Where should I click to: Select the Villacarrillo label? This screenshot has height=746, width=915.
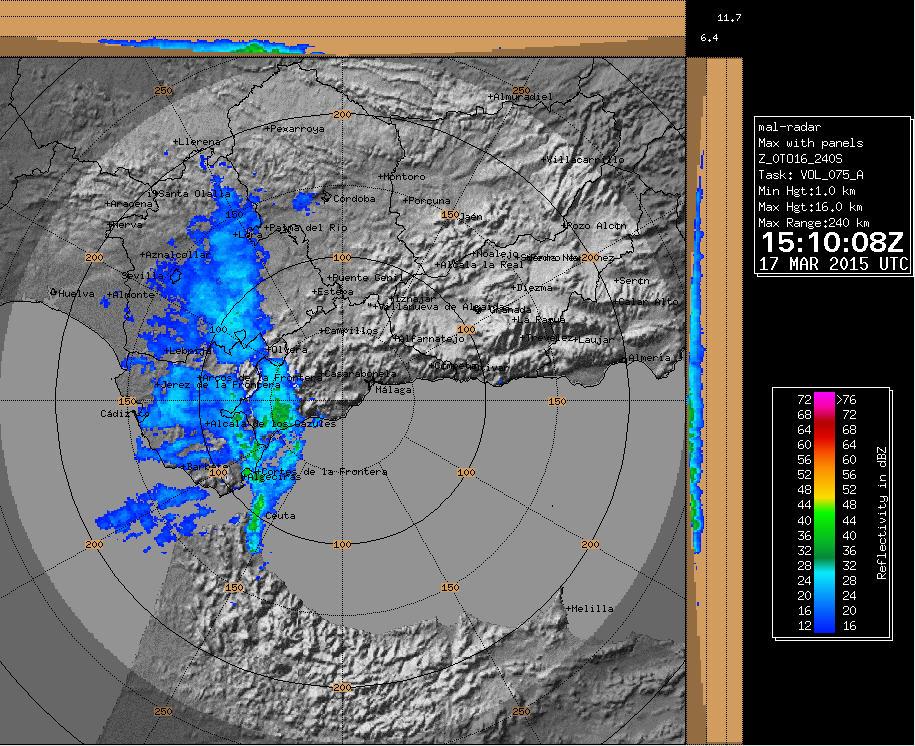(584, 159)
